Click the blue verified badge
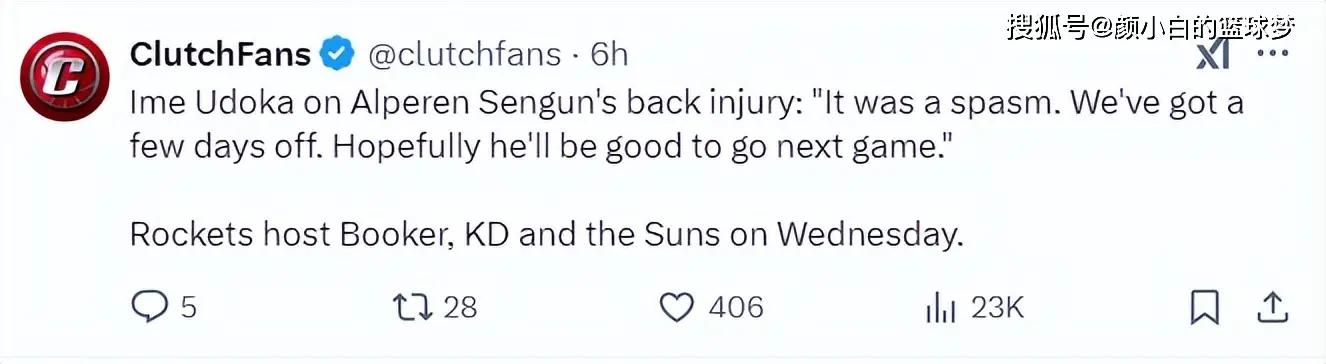Screen dimensions: 1326x364 pyautogui.click(x=338, y=54)
